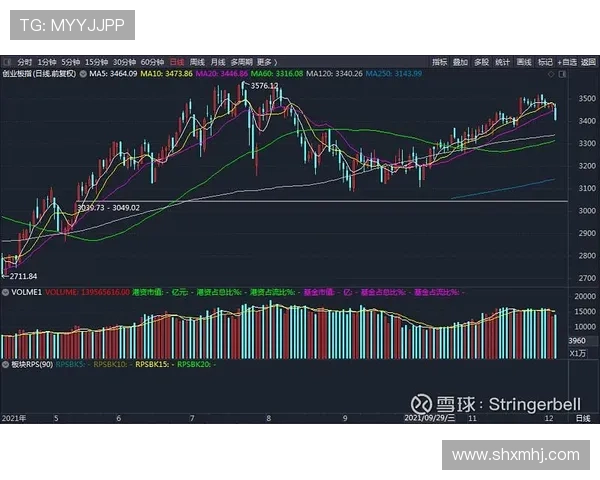Click the panel icon beside the diamond

click(x=561, y=73)
